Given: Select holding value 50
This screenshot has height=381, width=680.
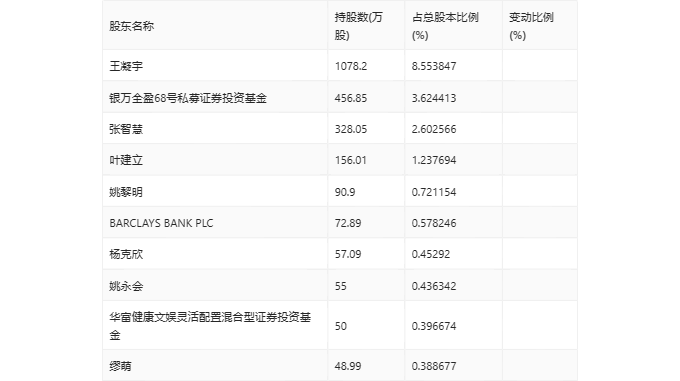Looking at the screenshot, I should point(340,326).
